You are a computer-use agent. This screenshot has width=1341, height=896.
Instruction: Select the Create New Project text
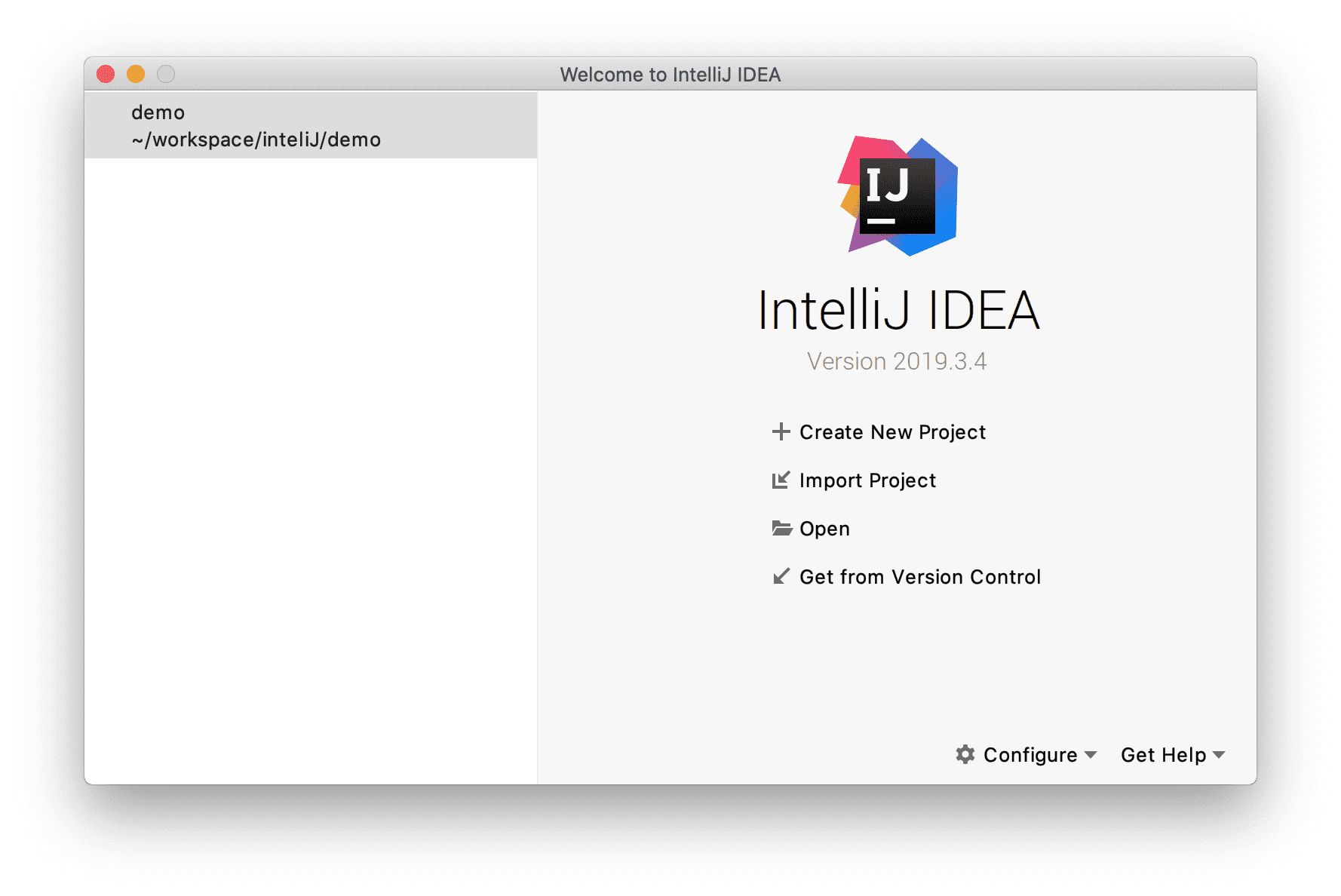click(892, 432)
